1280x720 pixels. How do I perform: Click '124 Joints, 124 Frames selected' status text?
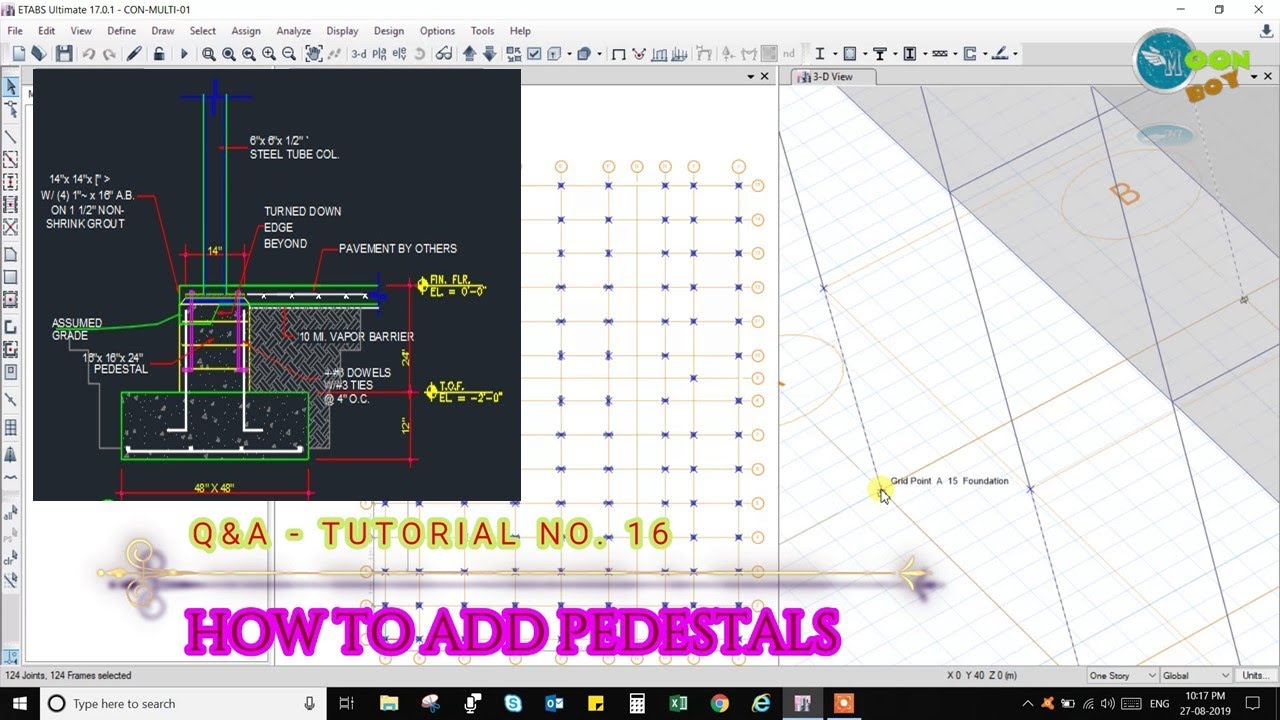coord(68,676)
